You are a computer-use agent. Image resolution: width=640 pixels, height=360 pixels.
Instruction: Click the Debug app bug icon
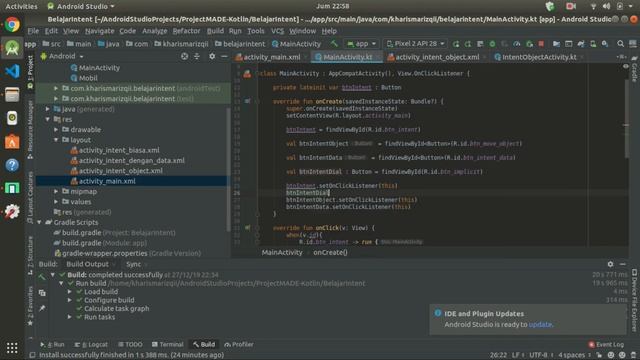click(492, 44)
